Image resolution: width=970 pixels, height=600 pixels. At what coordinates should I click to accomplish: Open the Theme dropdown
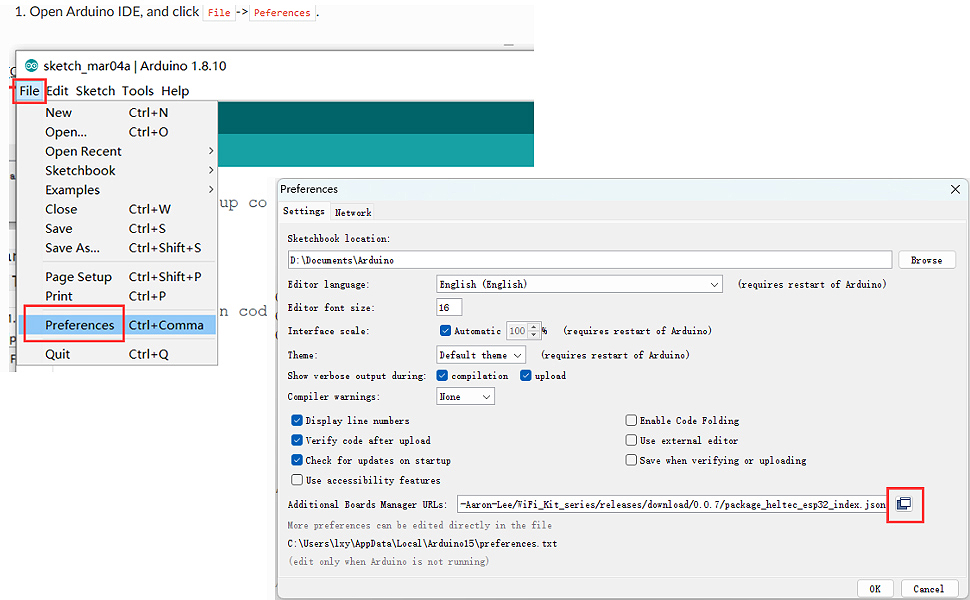(481, 355)
